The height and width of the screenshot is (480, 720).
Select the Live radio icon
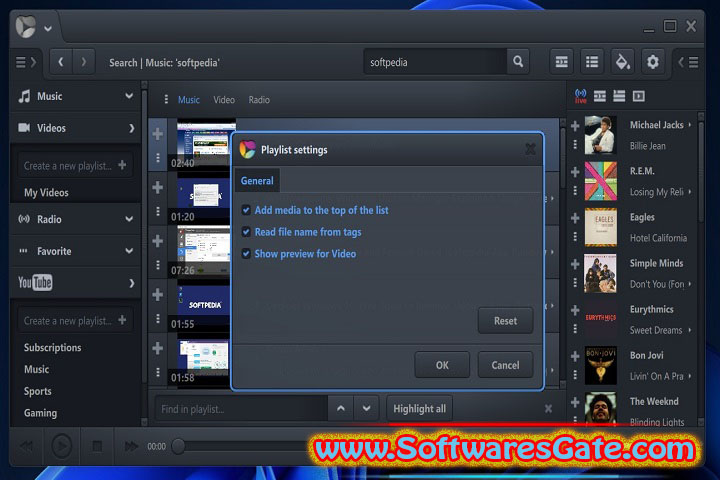[580, 96]
